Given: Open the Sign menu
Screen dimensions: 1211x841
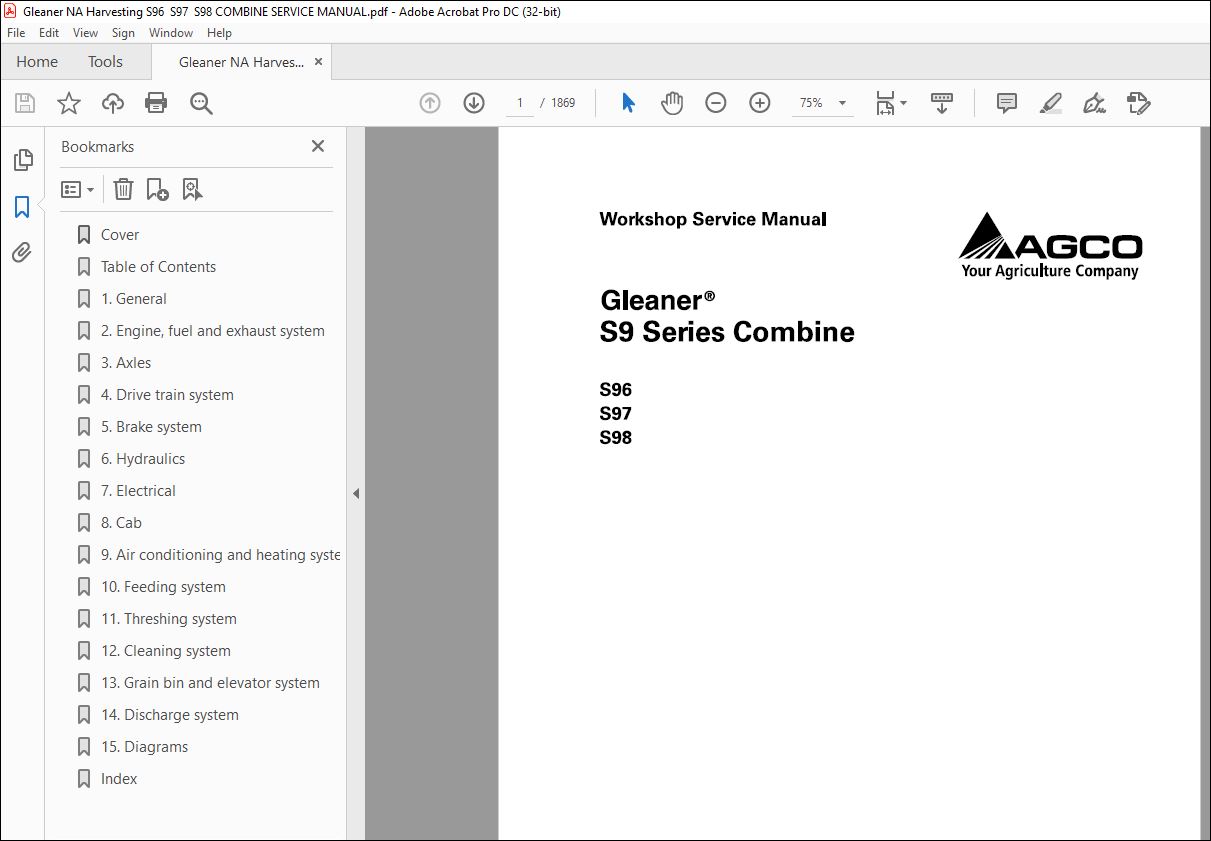Looking at the screenshot, I should coord(123,33).
